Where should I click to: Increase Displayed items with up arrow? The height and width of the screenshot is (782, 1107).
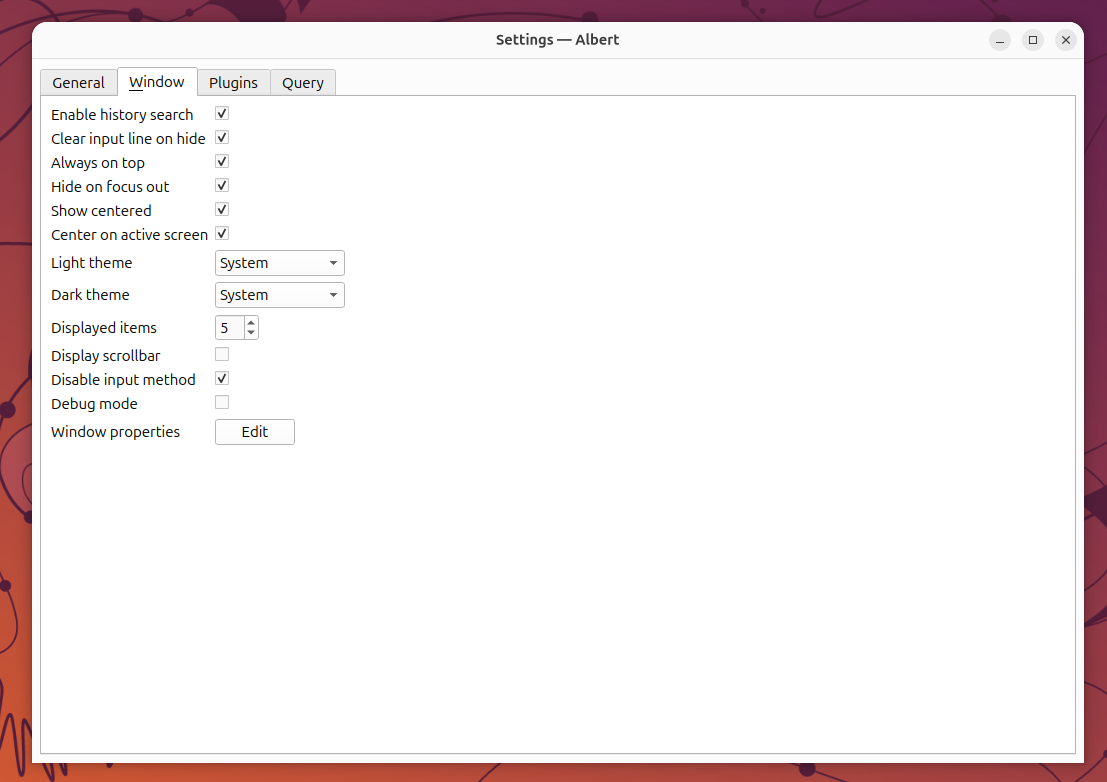pyautogui.click(x=251, y=323)
